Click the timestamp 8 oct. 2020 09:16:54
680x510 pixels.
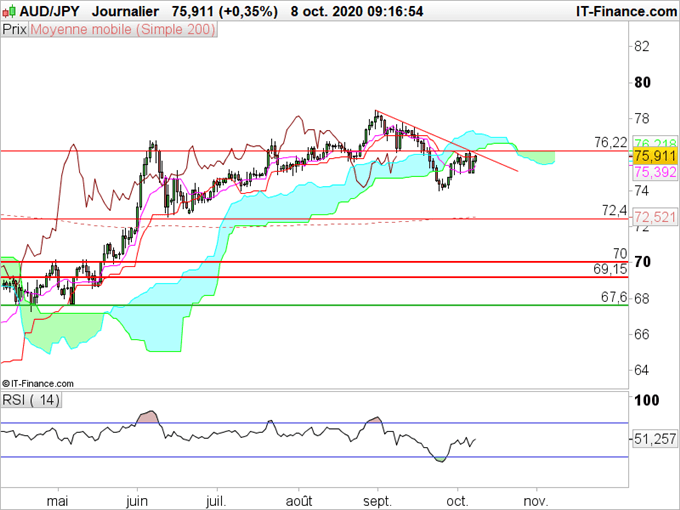tap(357, 11)
